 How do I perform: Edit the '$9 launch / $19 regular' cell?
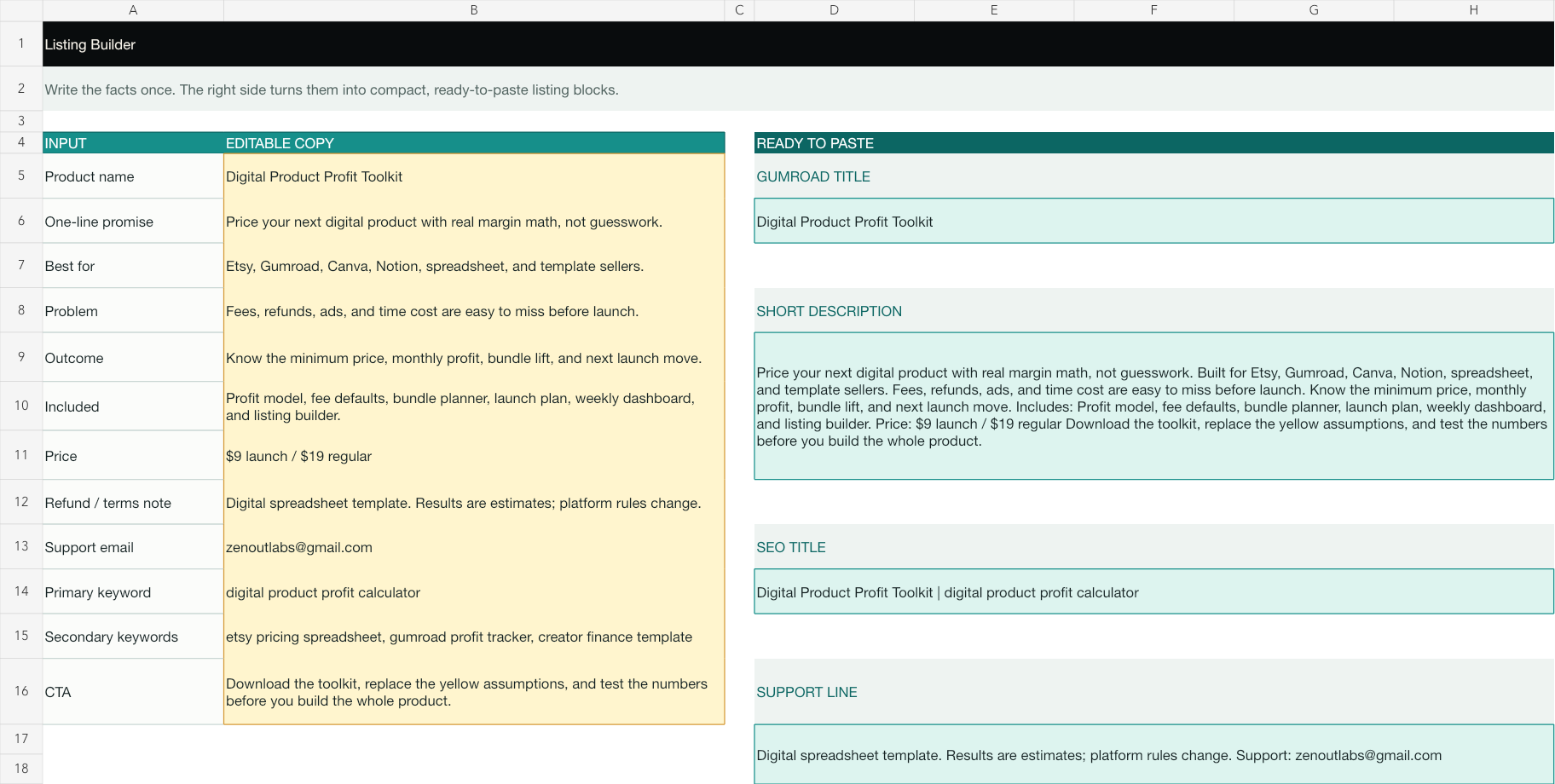tap(474, 456)
